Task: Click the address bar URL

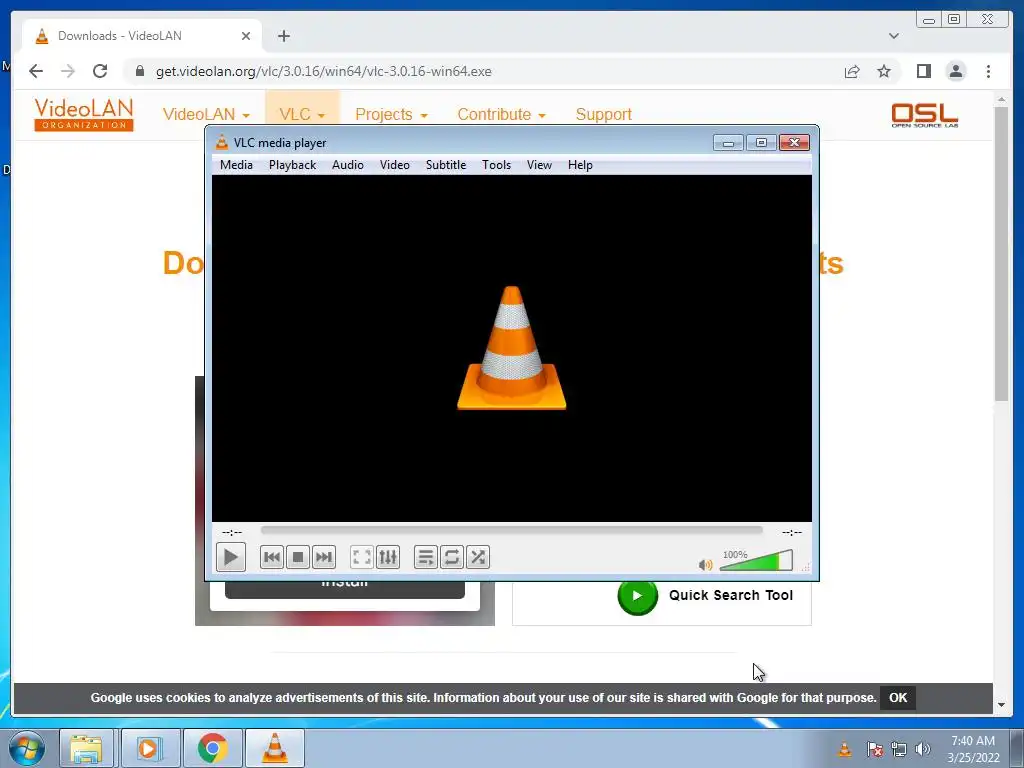Action: pyautogui.click(x=323, y=71)
